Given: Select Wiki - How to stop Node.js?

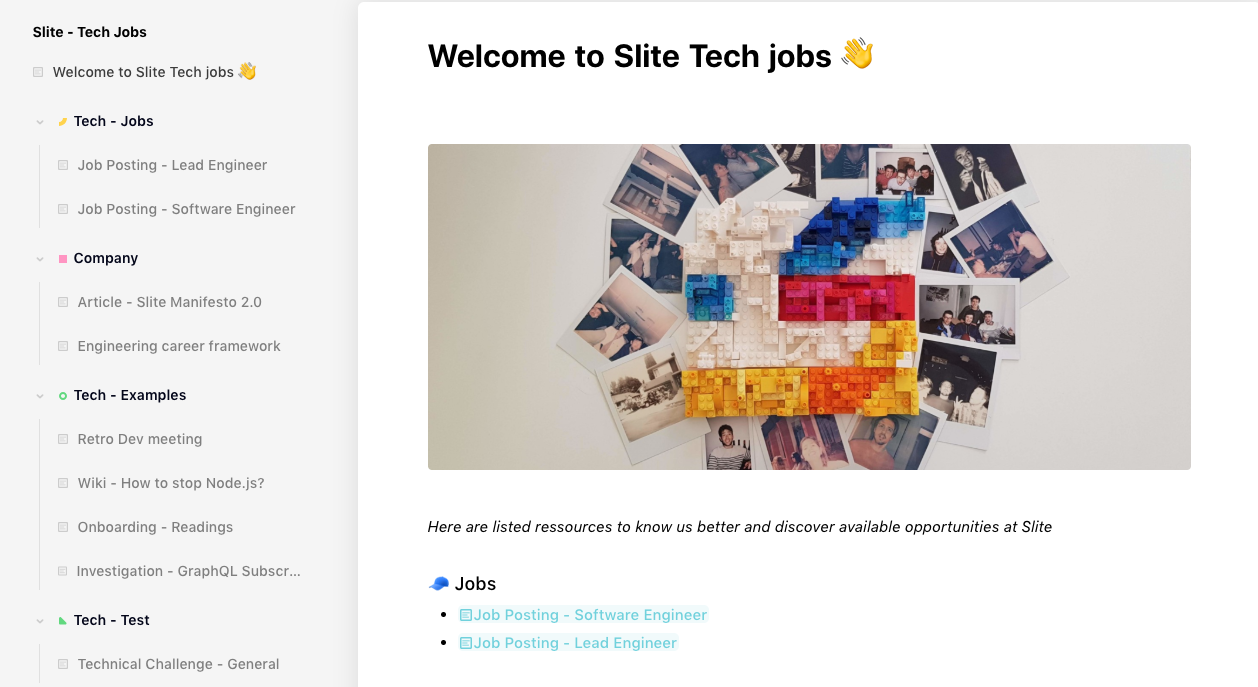Looking at the screenshot, I should [x=171, y=483].
